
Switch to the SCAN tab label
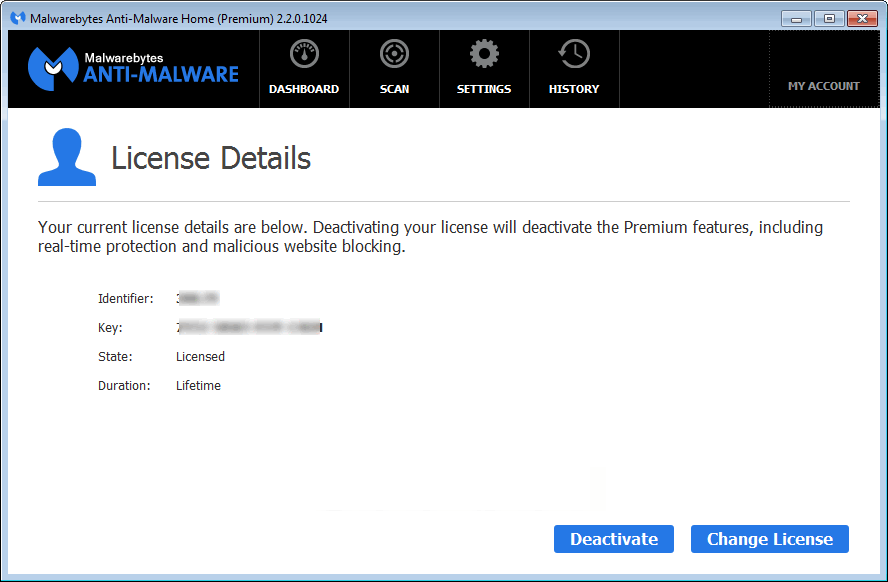[x=394, y=89]
